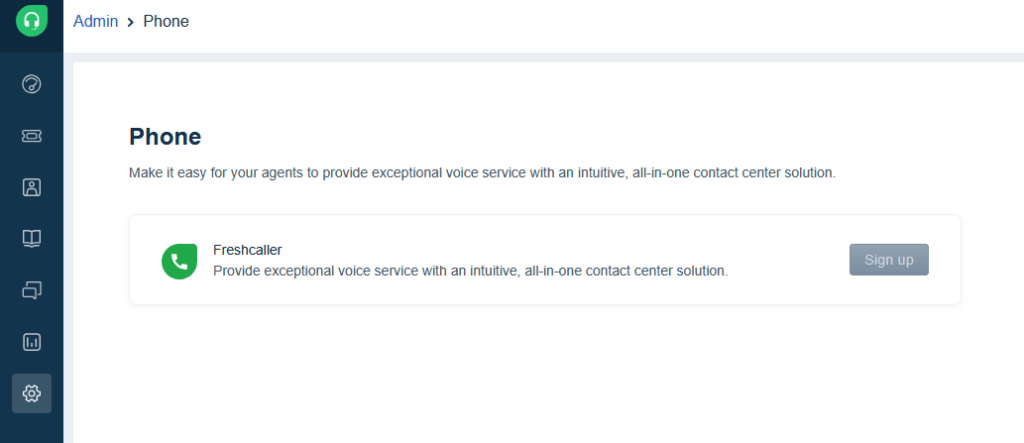The height and width of the screenshot is (443, 1024).
Task: Click the Phone page heading
Action: click(x=165, y=137)
